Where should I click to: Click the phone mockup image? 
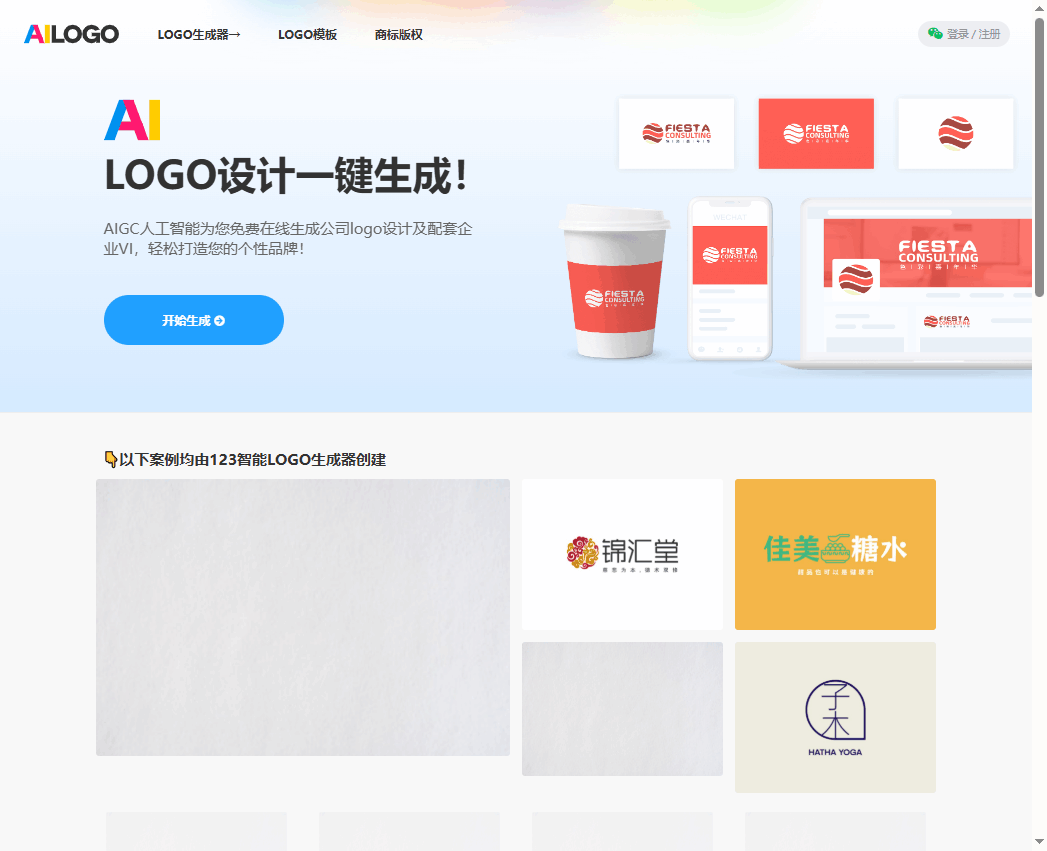730,278
